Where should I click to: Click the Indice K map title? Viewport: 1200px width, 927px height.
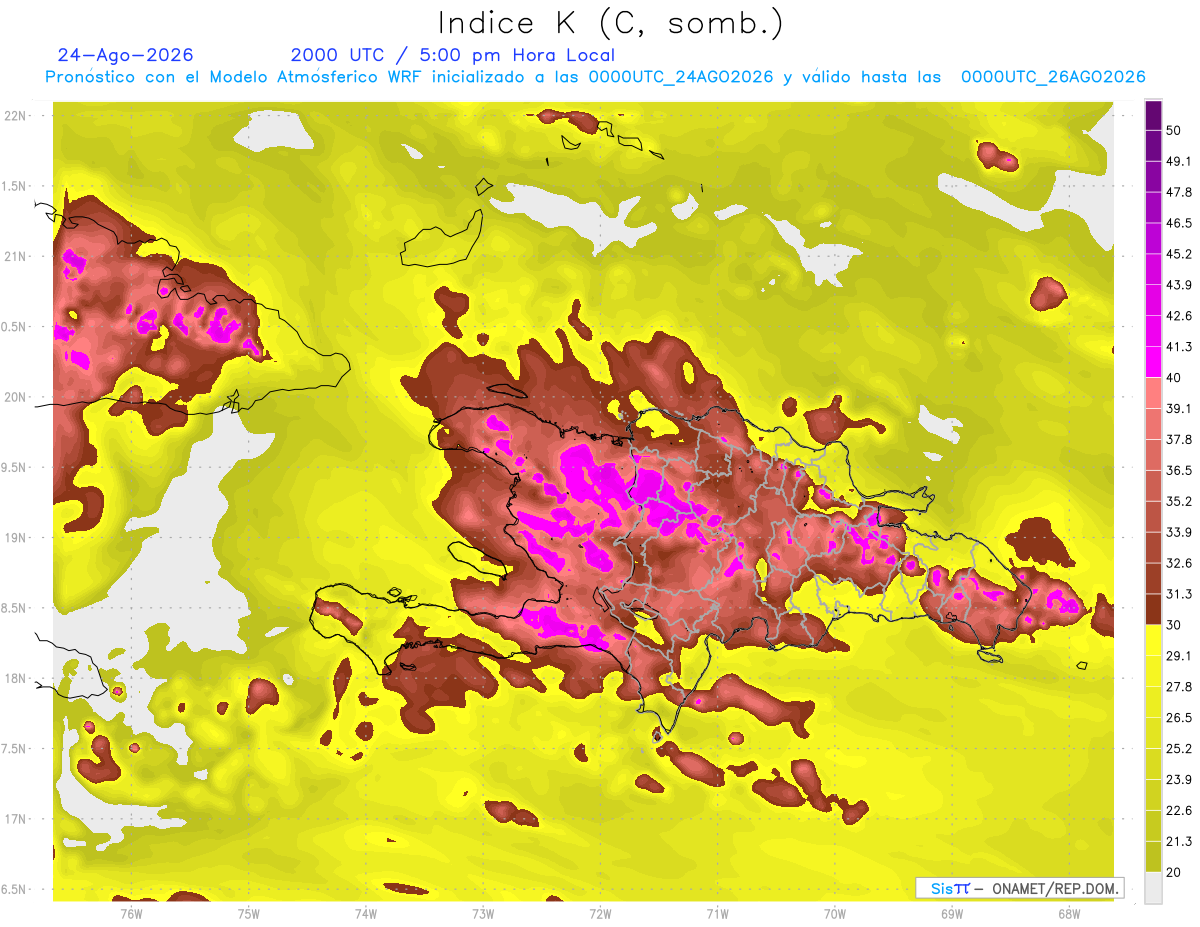point(609,22)
